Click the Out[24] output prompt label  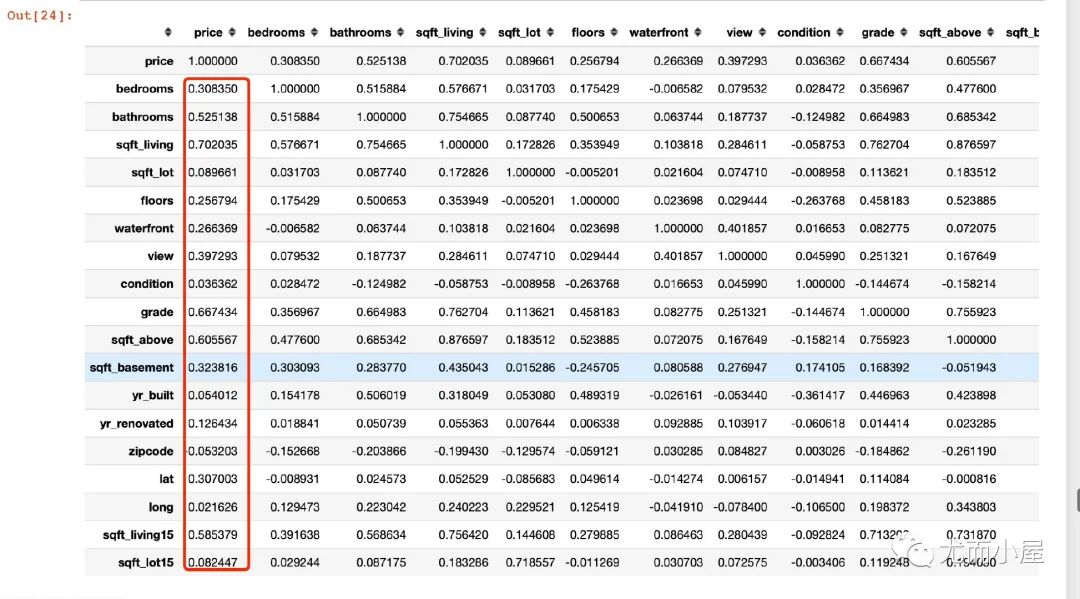pos(40,15)
